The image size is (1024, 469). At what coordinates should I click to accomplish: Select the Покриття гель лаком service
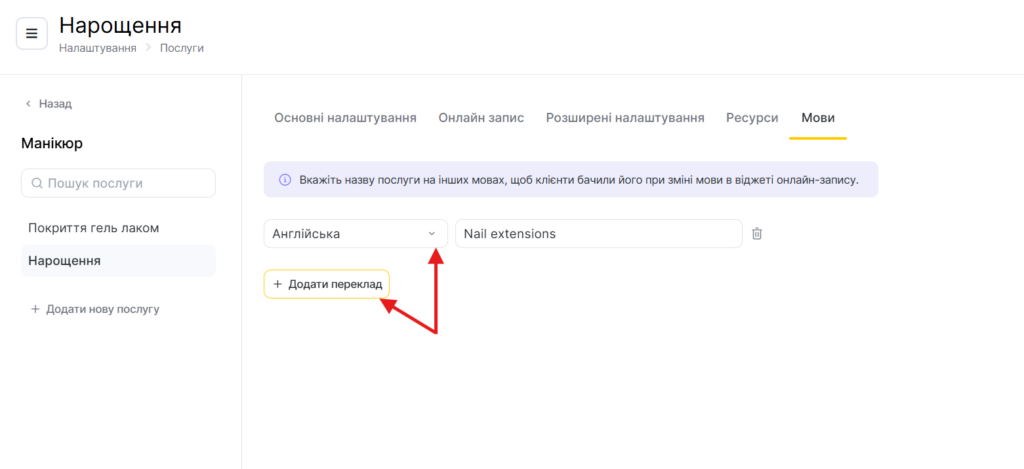coord(93,228)
